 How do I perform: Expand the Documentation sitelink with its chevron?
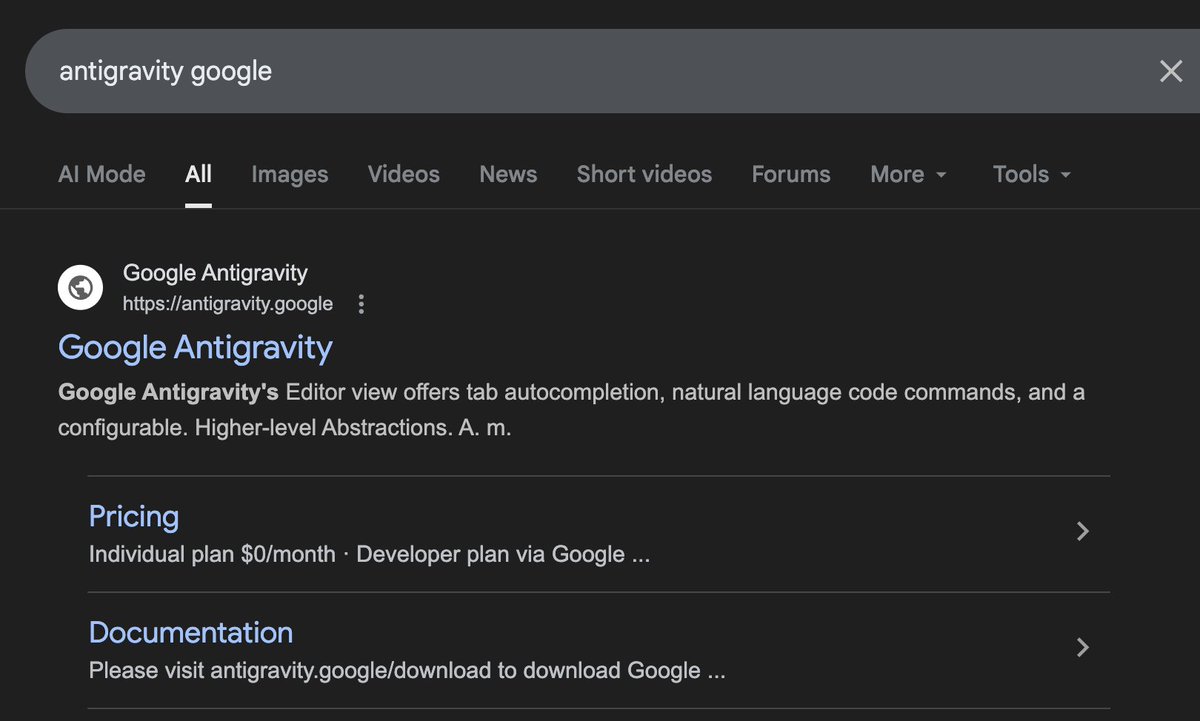pyautogui.click(x=1082, y=647)
